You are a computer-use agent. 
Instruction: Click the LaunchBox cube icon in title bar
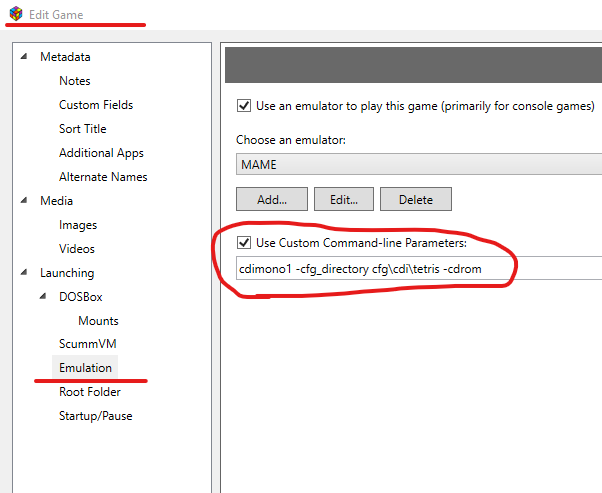(16, 14)
